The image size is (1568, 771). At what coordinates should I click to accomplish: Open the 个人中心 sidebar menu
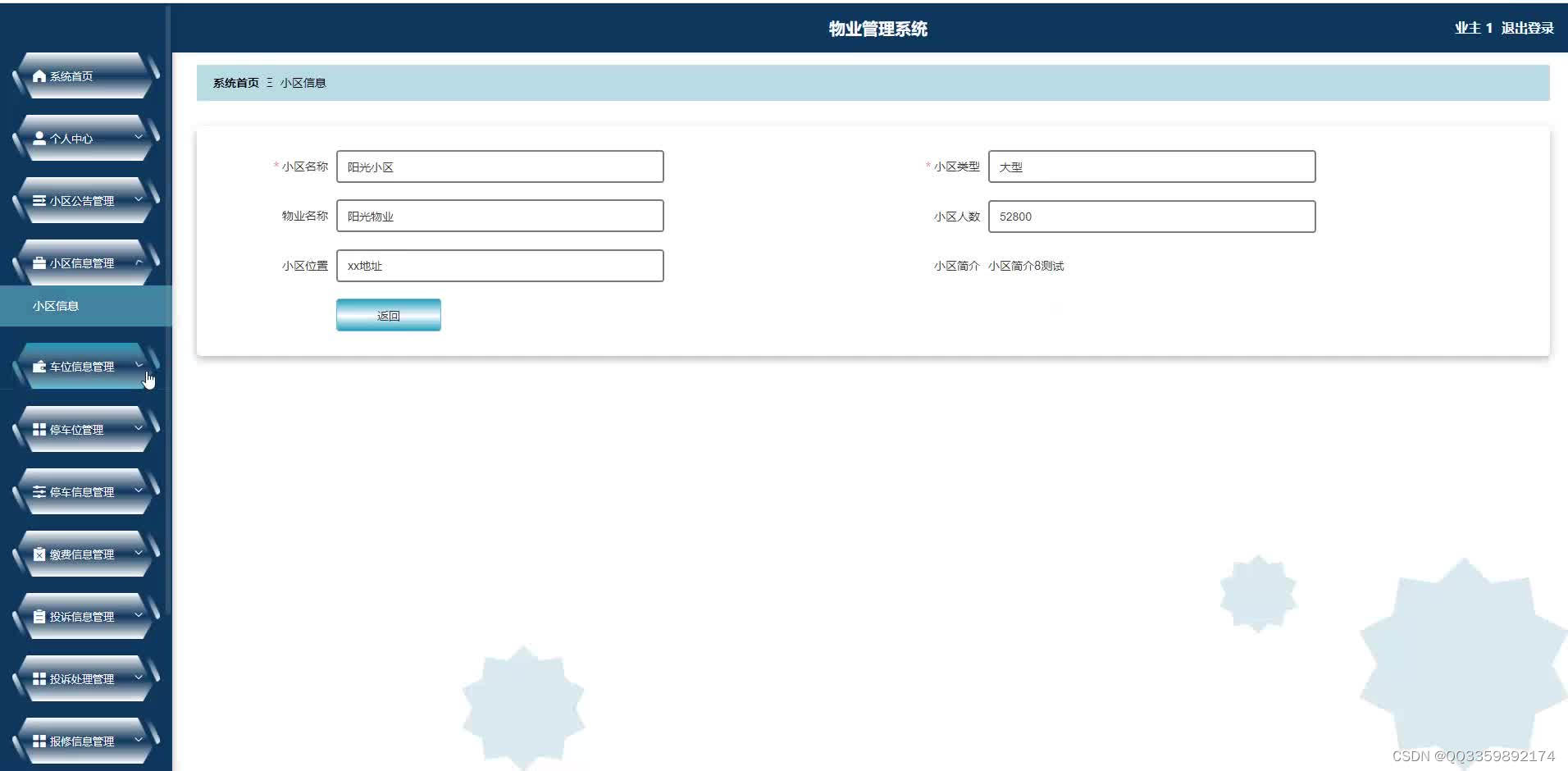pos(86,139)
